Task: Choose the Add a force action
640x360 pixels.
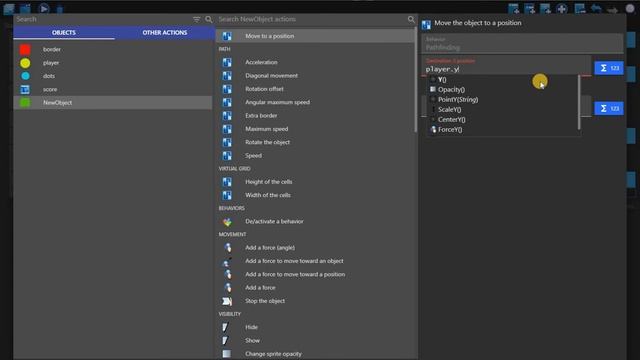Action: (315, 287)
